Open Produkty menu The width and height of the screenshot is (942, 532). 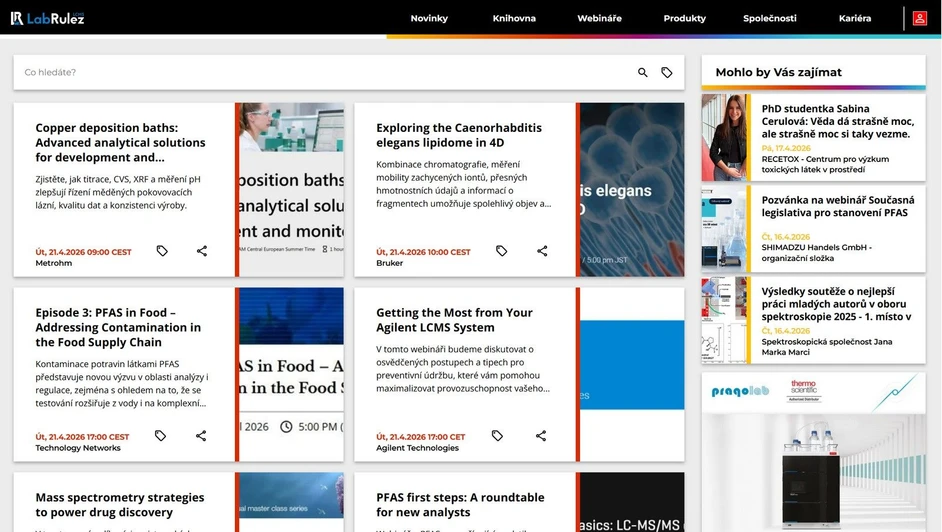pyautogui.click(x=684, y=18)
